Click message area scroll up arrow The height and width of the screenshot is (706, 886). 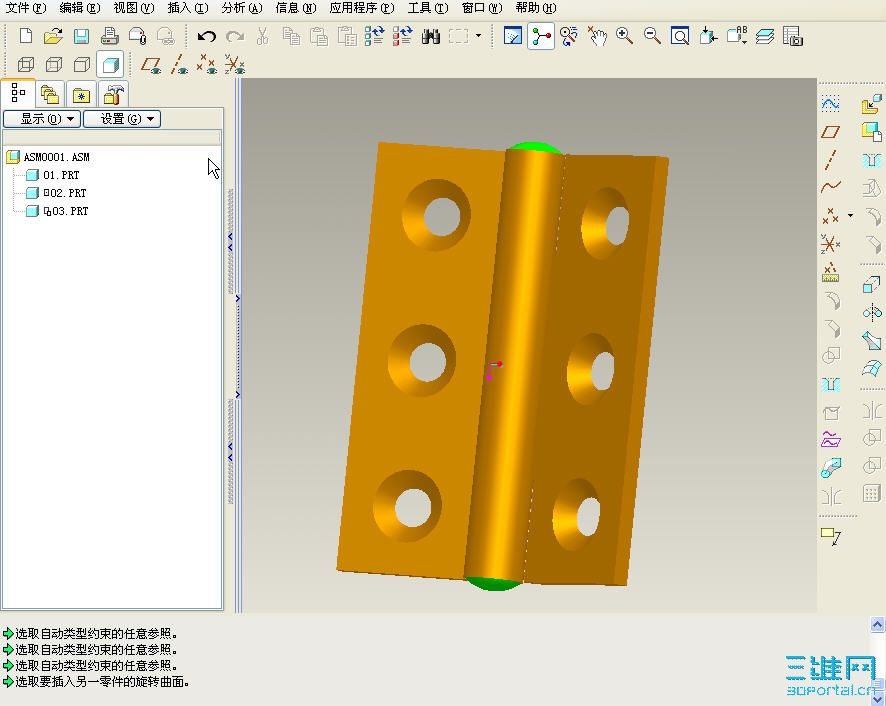877,625
